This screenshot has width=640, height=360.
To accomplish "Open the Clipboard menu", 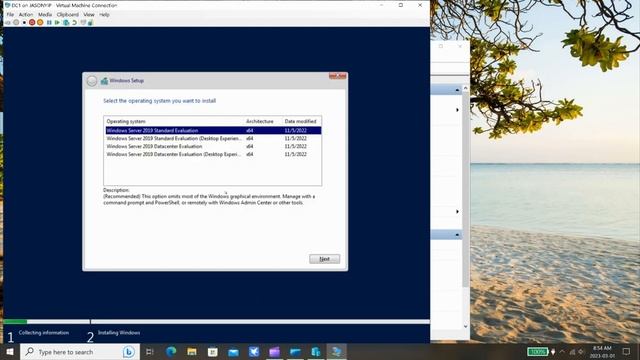I will 68,14.
